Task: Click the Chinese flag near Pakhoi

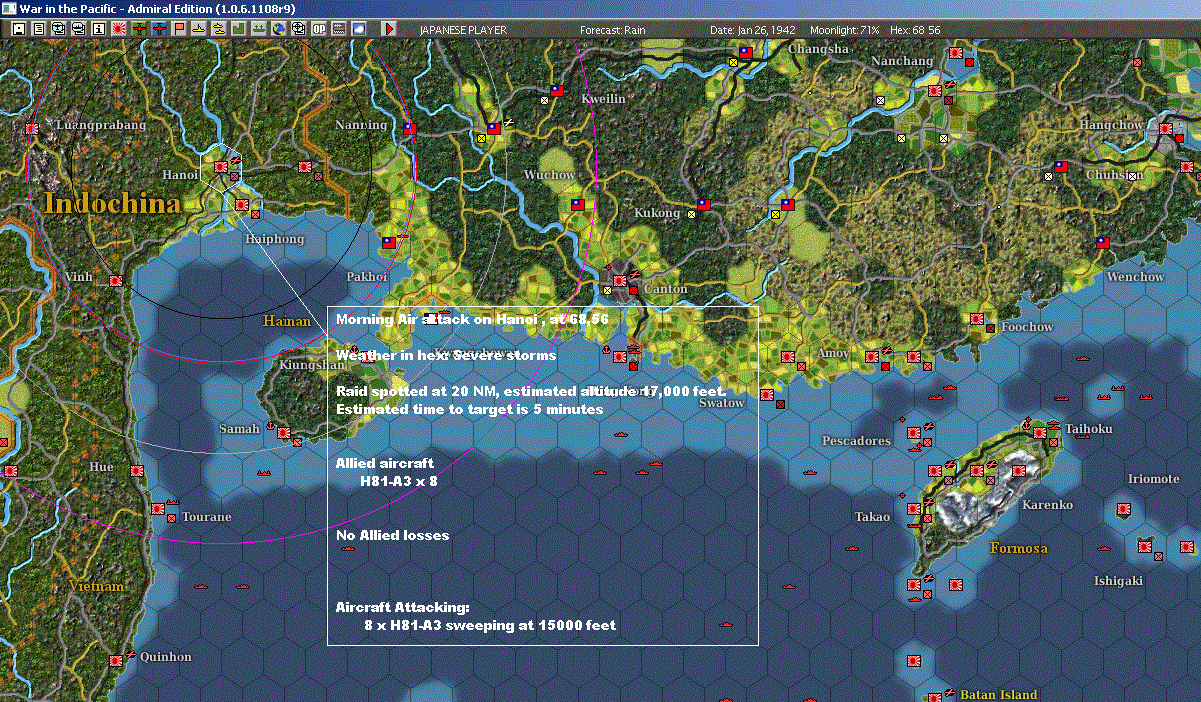Action: click(x=389, y=242)
